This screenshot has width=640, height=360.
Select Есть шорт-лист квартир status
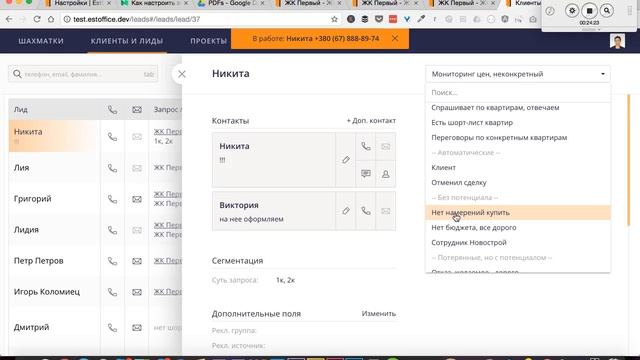tap(518, 122)
